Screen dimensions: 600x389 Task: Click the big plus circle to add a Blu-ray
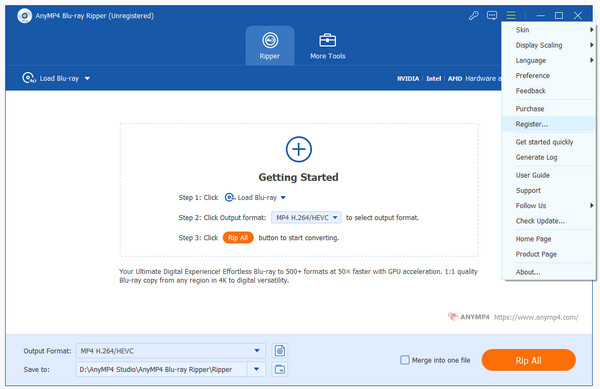[x=298, y=149]
